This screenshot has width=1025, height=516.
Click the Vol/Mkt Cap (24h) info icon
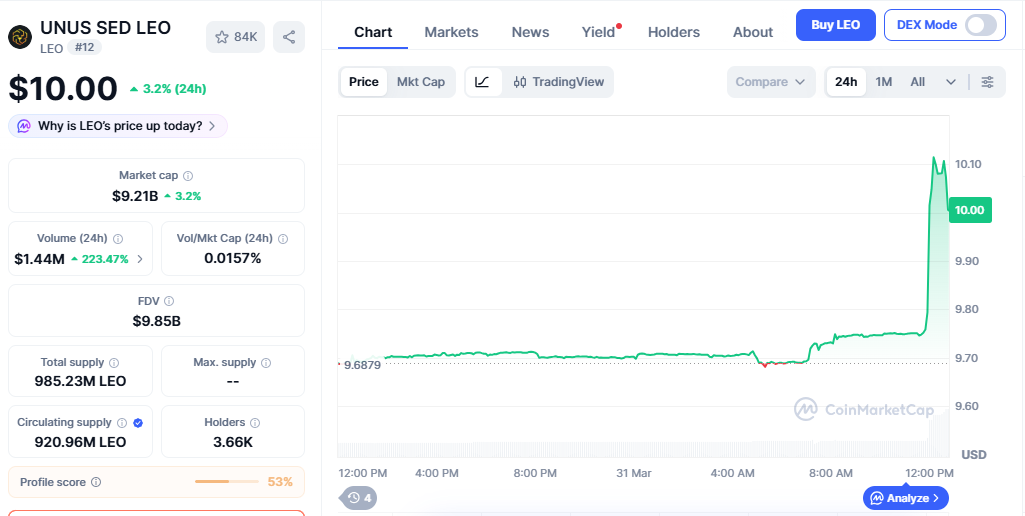pyautogui.click(x=283, y=239)
